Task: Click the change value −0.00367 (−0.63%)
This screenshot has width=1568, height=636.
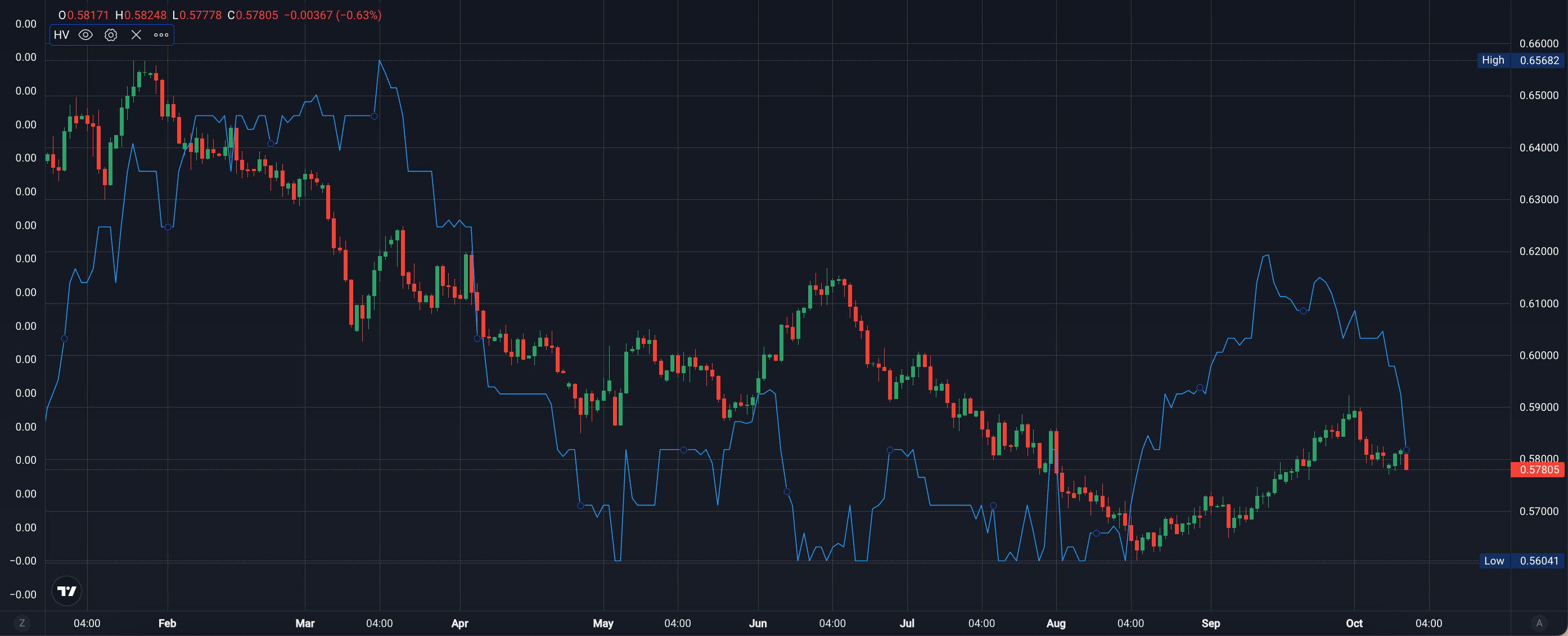Action: [x=332, y=15]
